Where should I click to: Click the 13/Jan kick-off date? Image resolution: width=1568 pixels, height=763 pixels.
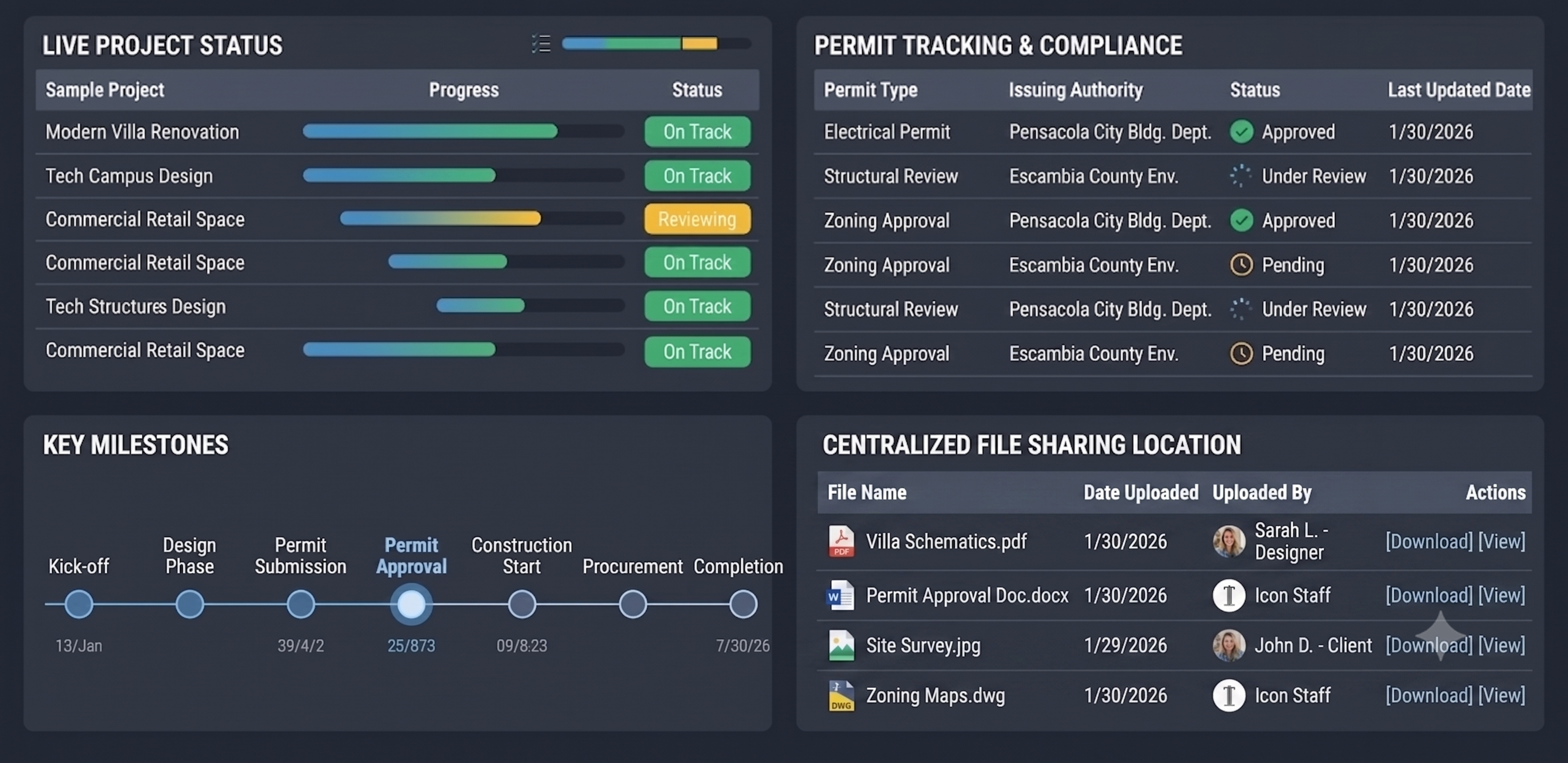[x=79, y=645]
